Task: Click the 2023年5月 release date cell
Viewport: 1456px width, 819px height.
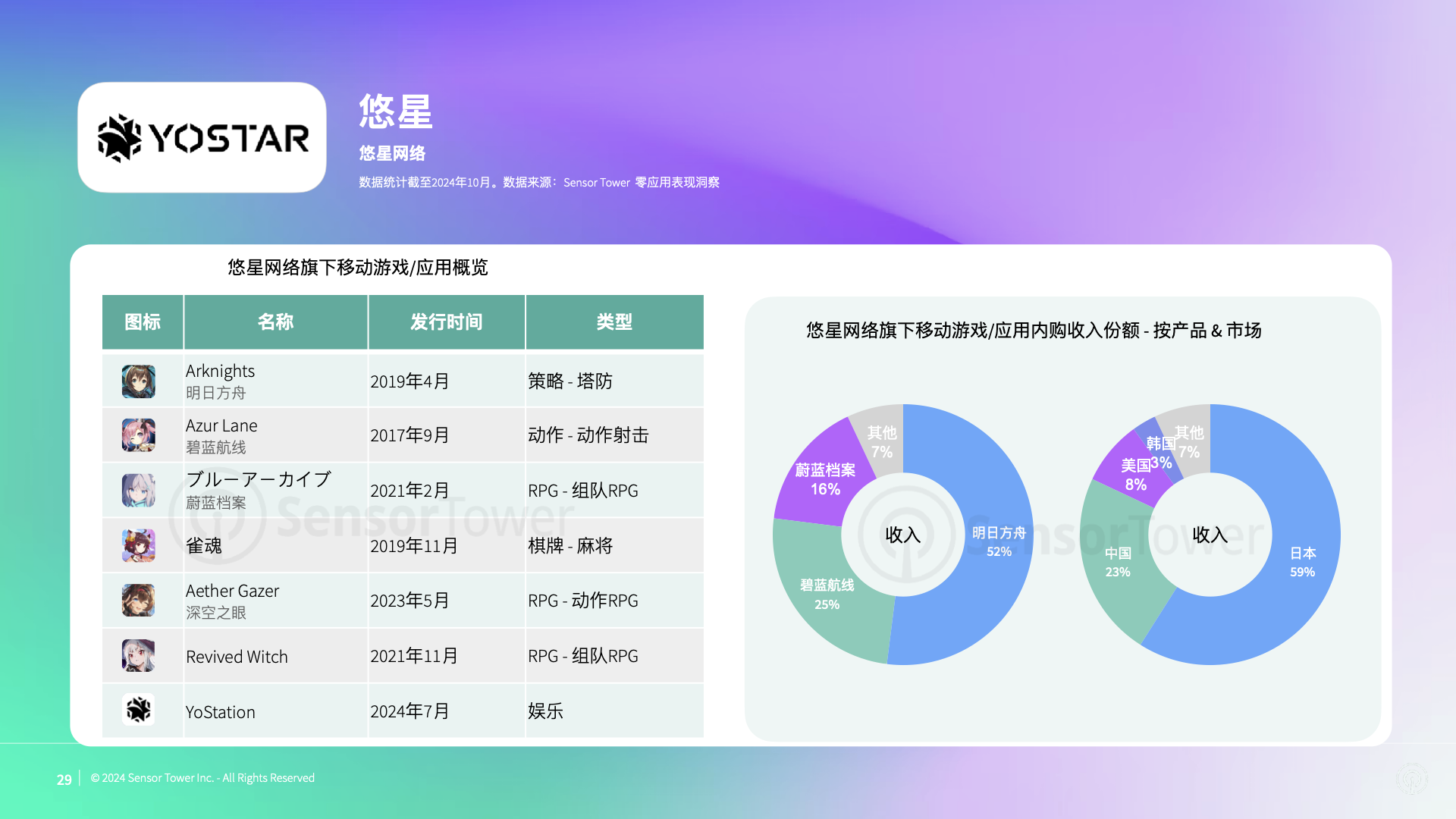Action: 447,601
